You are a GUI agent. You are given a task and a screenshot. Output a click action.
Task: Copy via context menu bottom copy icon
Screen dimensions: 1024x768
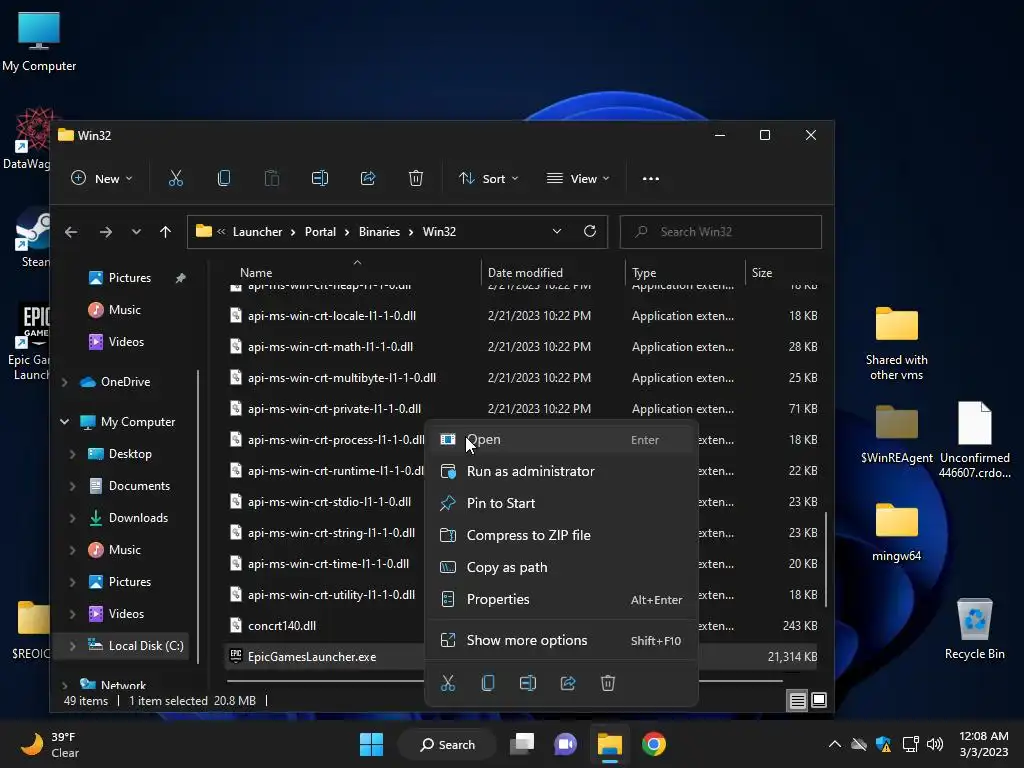point(488,683)
